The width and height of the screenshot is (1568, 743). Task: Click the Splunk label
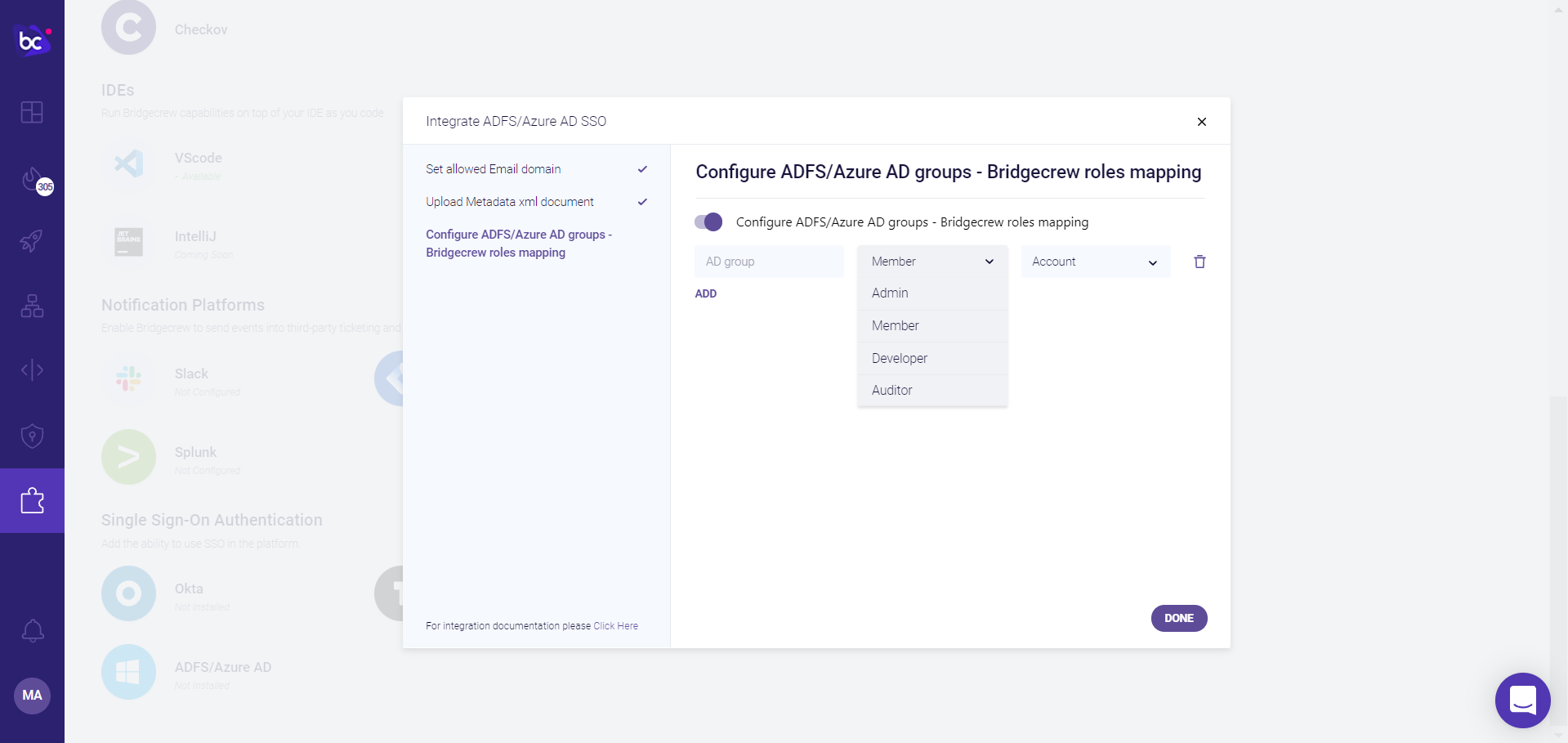[x=195, y=452]
